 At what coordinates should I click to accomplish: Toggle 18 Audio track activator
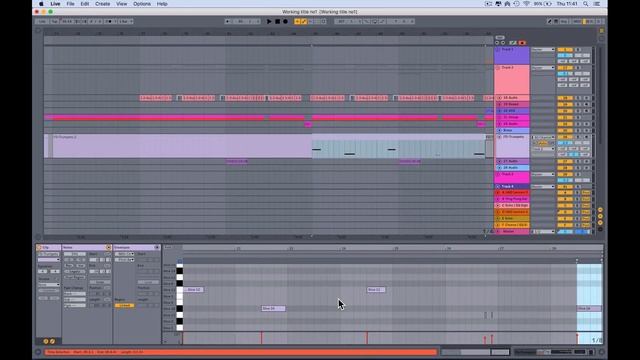pyautogui.click(x=565, y=98)
